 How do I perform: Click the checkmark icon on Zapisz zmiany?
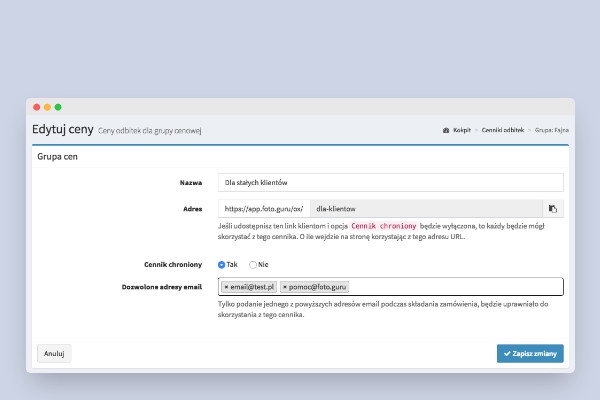pos(505,353)
